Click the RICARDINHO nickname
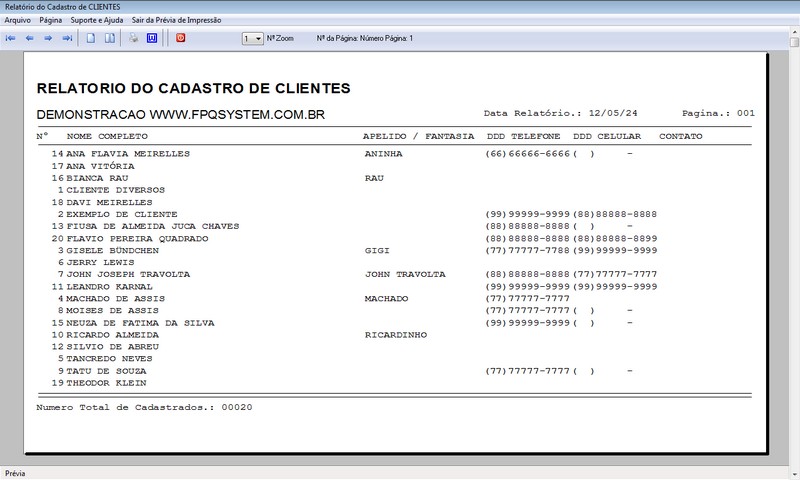The width and height of the screenshot is (800, 480). (x=396, y=335)
